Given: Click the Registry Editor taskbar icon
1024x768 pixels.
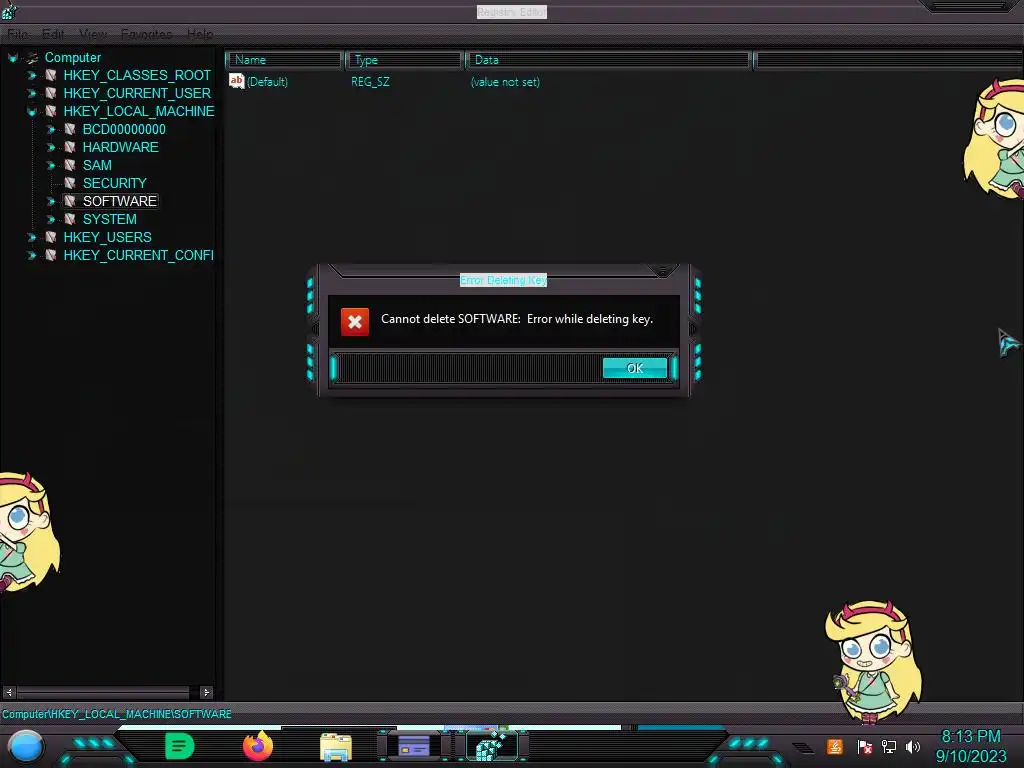Looking at the screenshot, I should 492,746.
